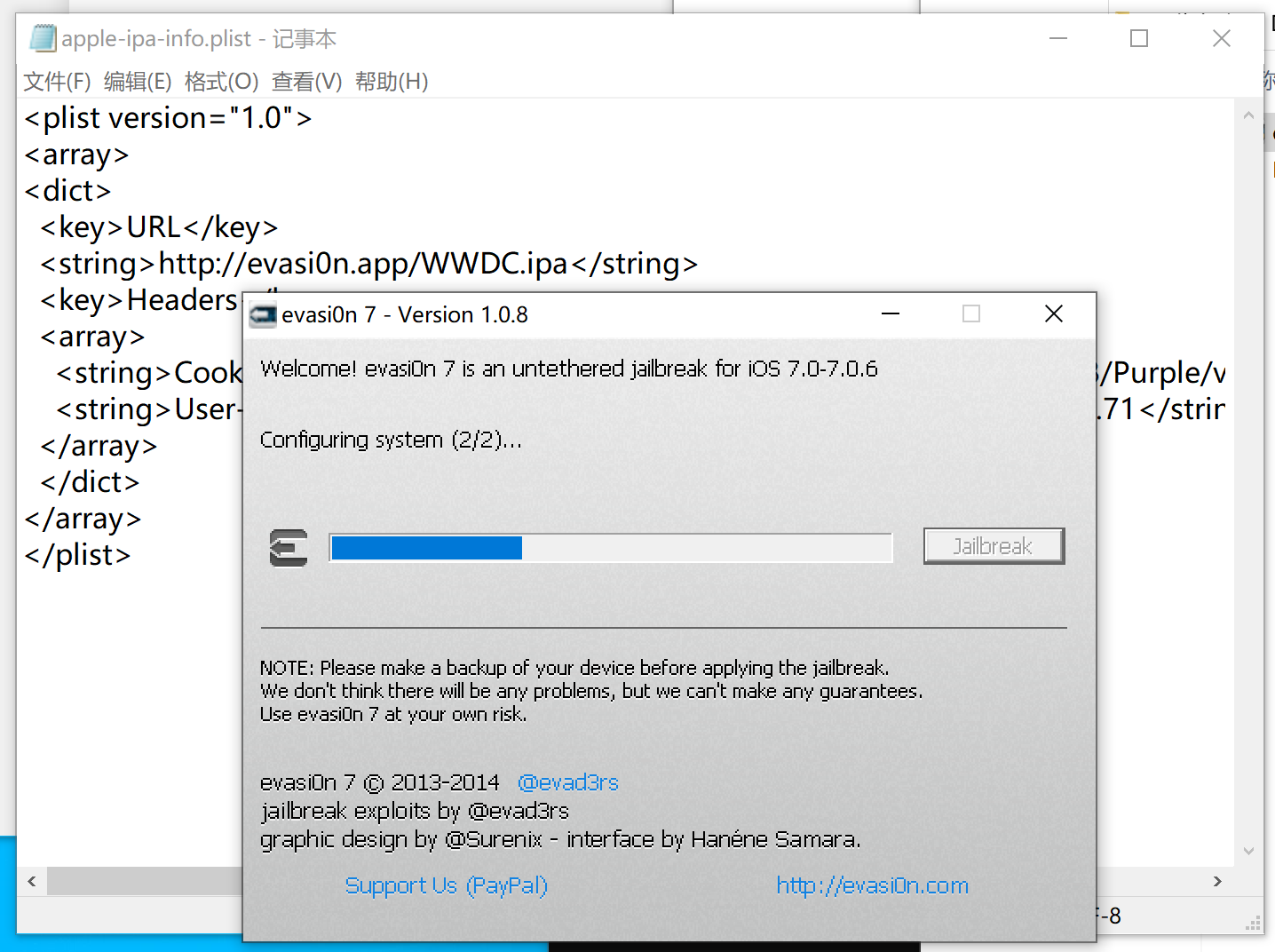Open the 帮助(H) menu
This screenshot has width=1275, height=952.
point(392,82)
